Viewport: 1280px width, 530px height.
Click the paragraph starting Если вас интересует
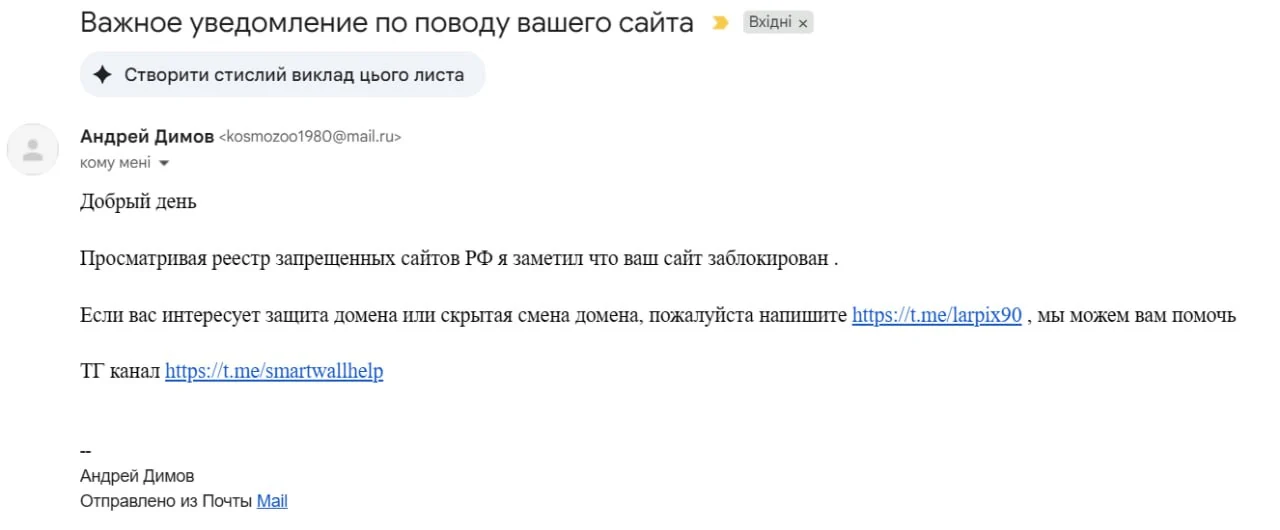460,315
